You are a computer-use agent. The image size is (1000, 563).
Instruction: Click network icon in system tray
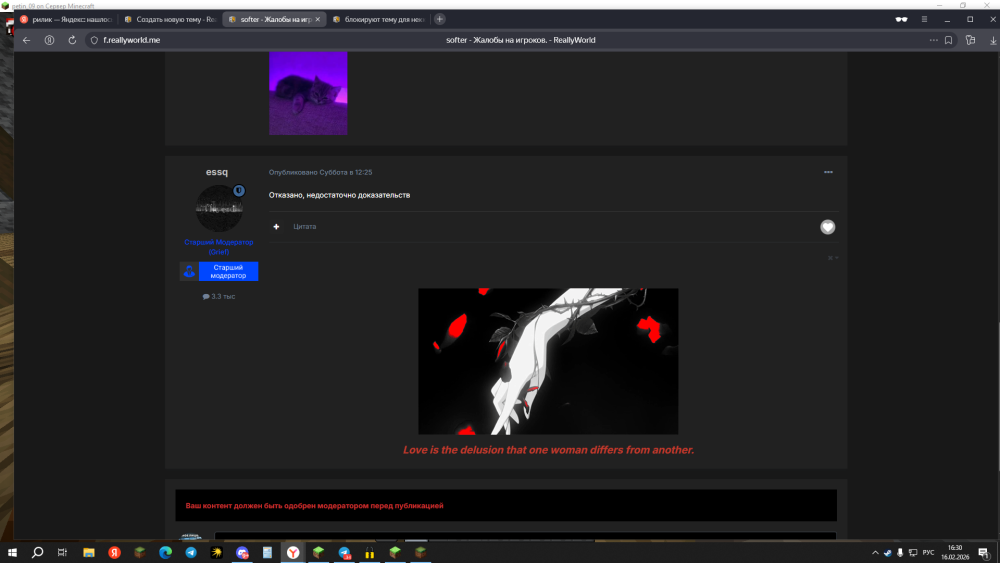click(913, 552)
